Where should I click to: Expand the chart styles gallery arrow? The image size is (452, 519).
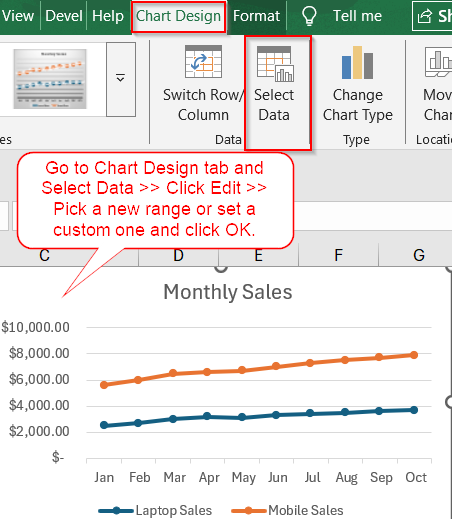[121, 79]
